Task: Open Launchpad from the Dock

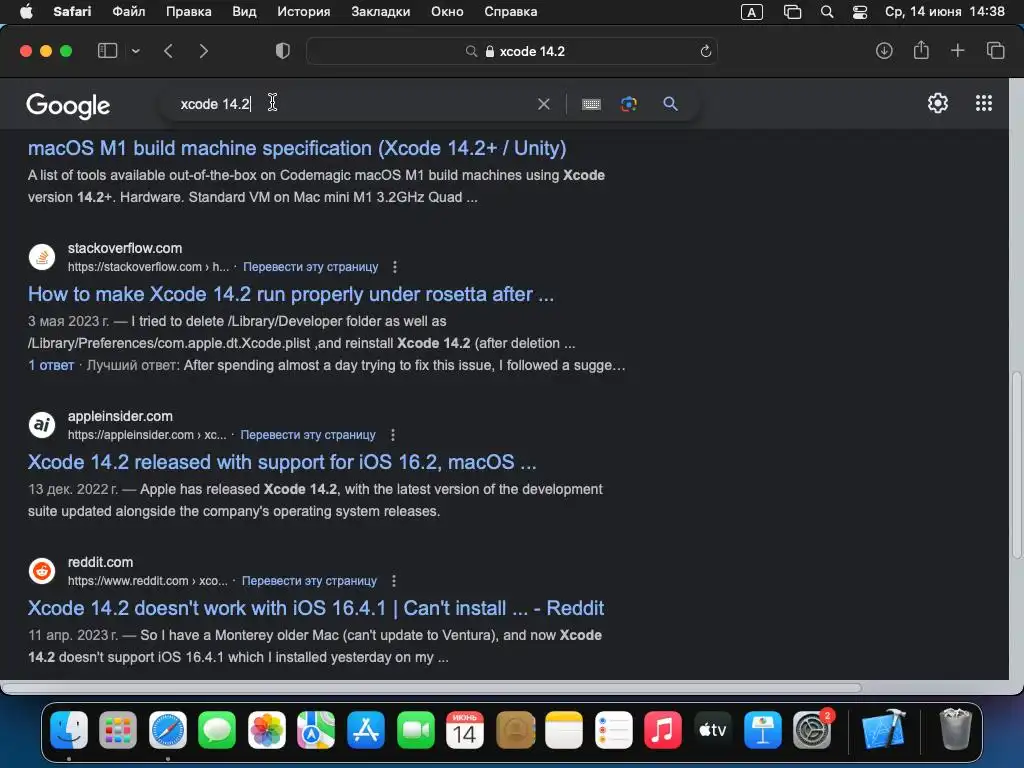Action: point(118,729)
